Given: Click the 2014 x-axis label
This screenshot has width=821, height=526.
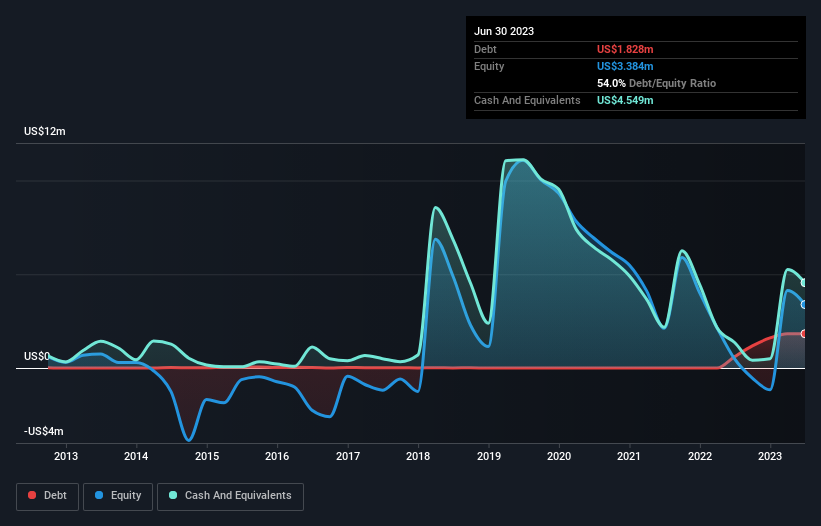Looking at the screenshot, I should (136, 456).
